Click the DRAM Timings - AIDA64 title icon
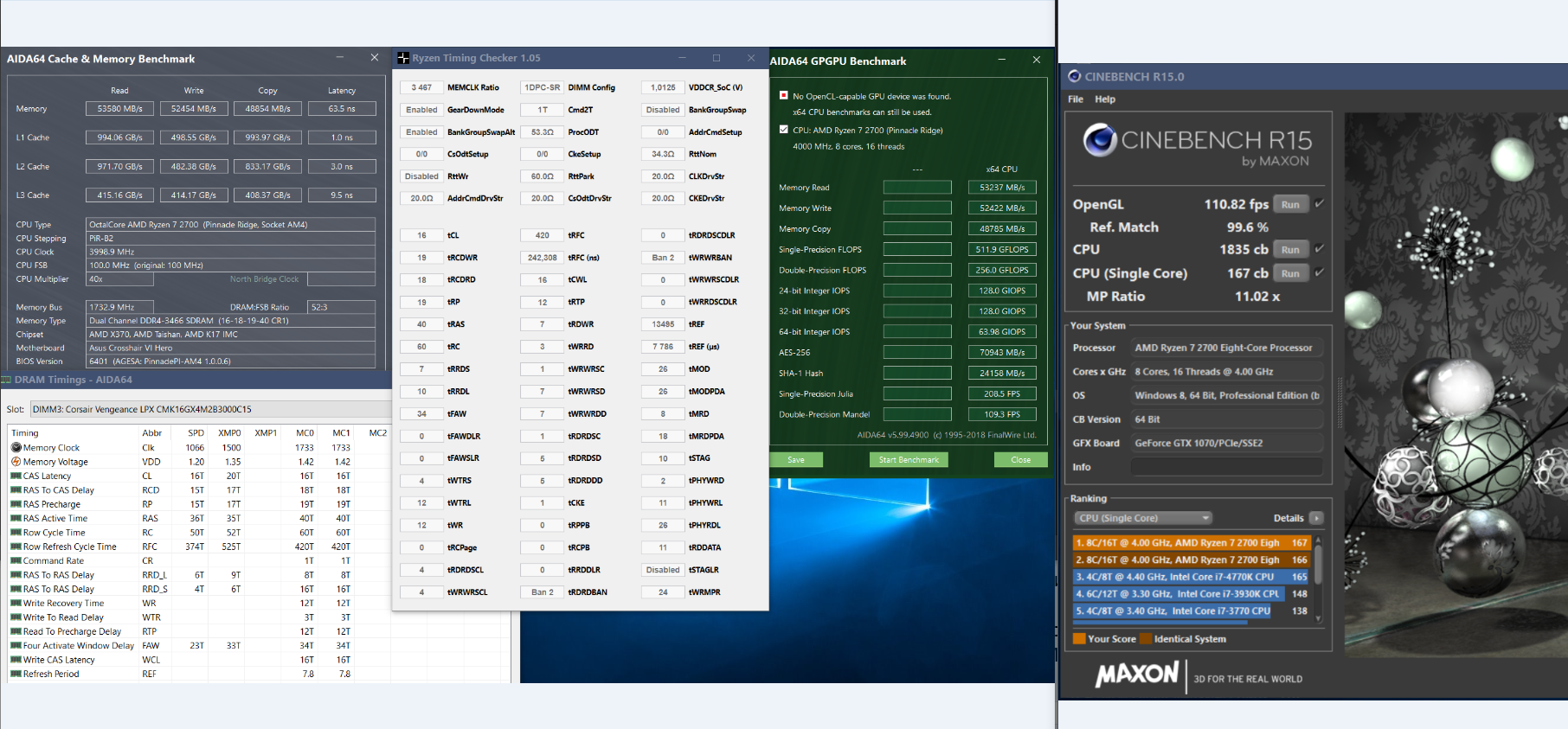The image size is (1568, 729). click(6, 380)
